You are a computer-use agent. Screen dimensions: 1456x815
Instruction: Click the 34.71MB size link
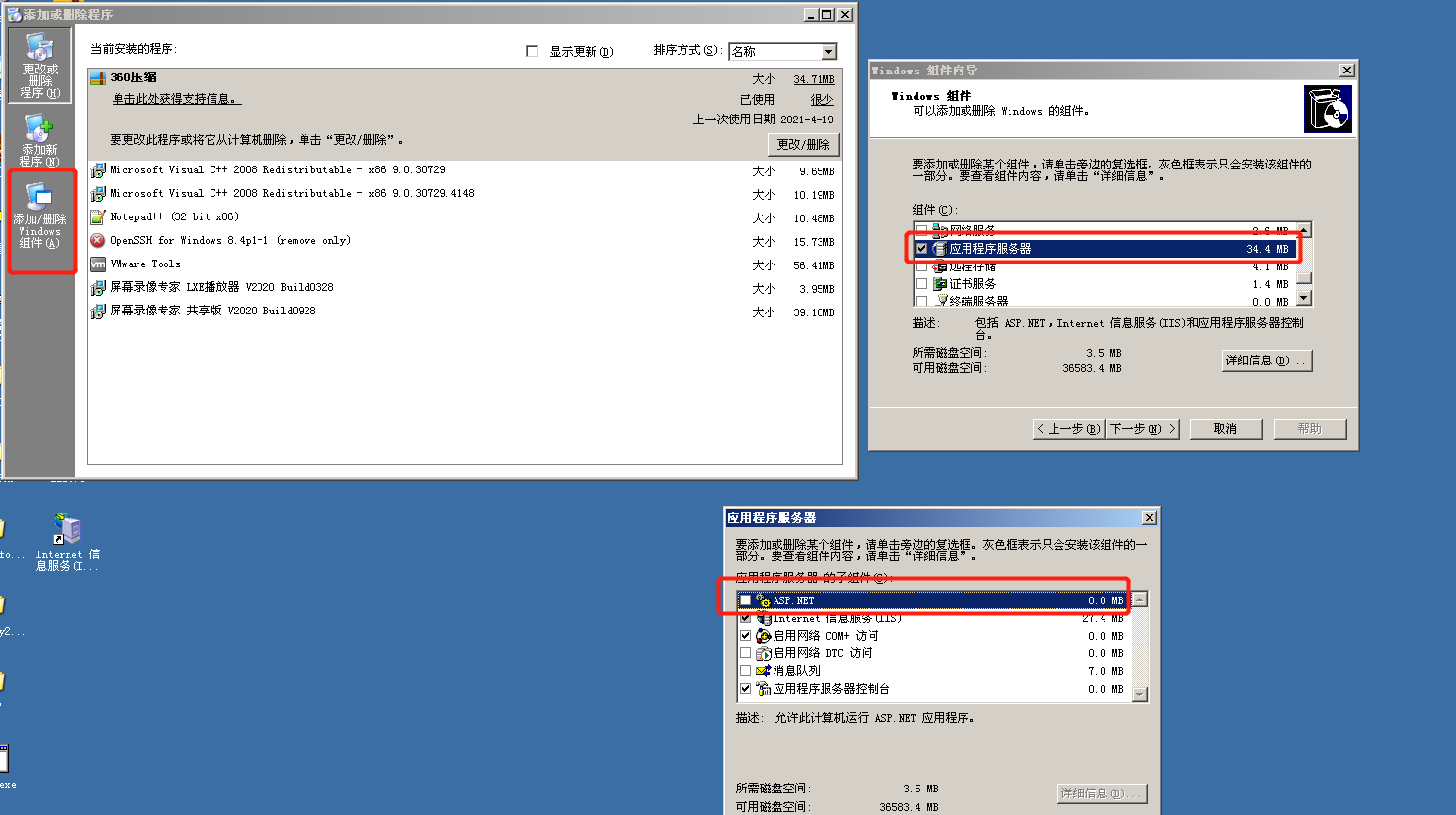pyautogui.click(x=814, y=79)
